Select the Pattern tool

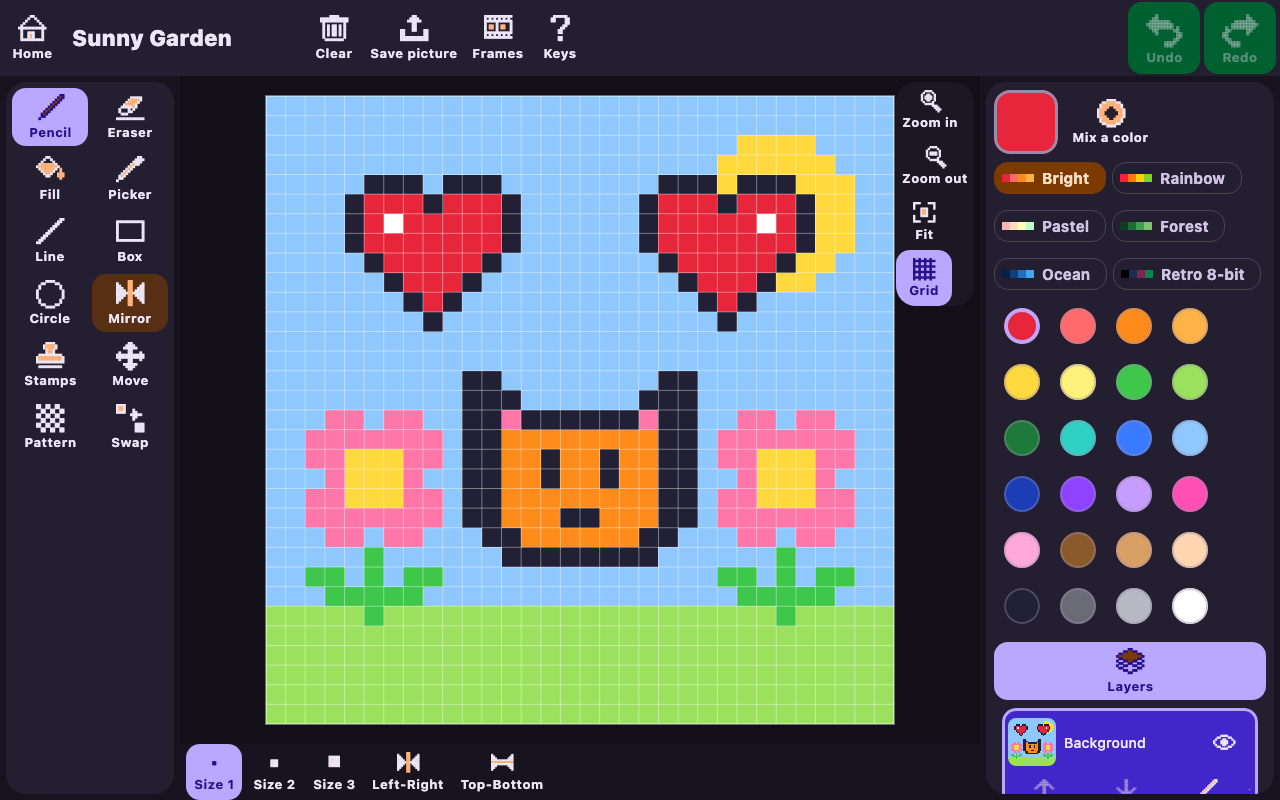[50, 427]
